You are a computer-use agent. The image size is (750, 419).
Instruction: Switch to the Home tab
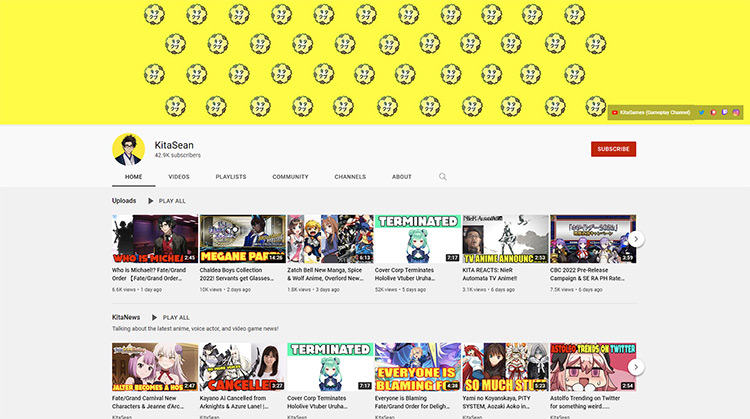tap(133, 176)
